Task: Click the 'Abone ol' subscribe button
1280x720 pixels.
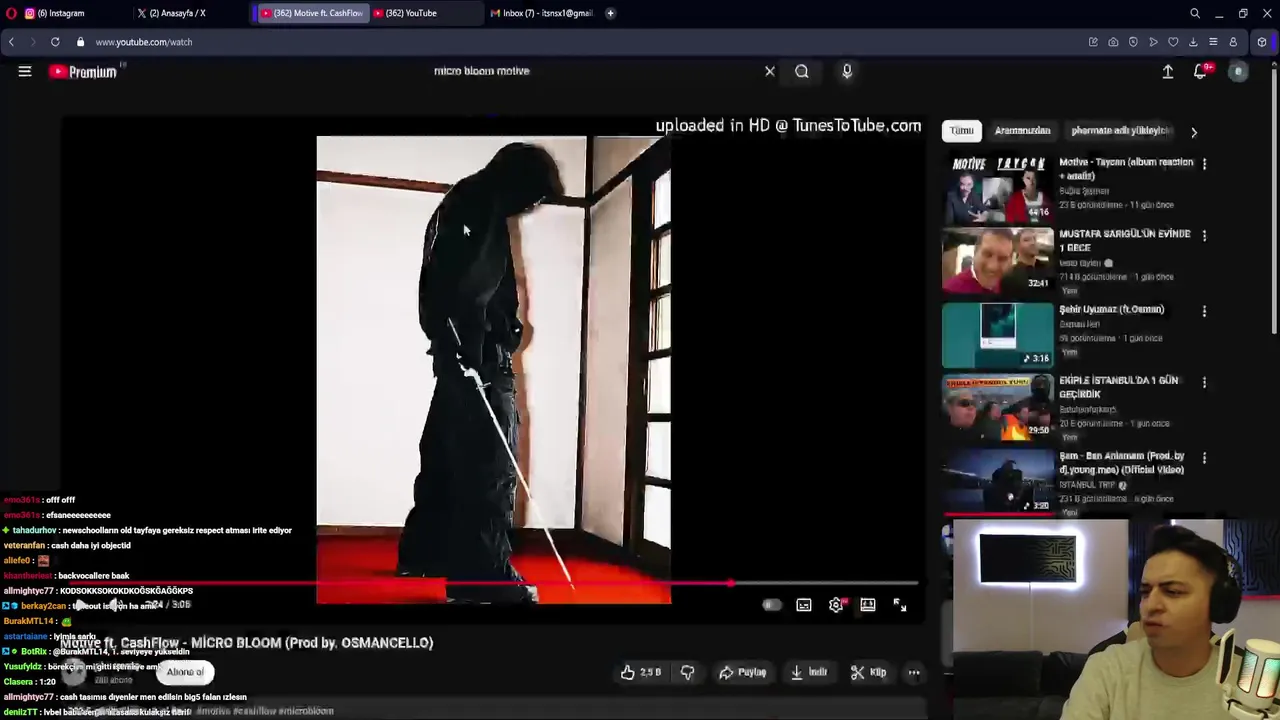Action: [x=185, y=672]
